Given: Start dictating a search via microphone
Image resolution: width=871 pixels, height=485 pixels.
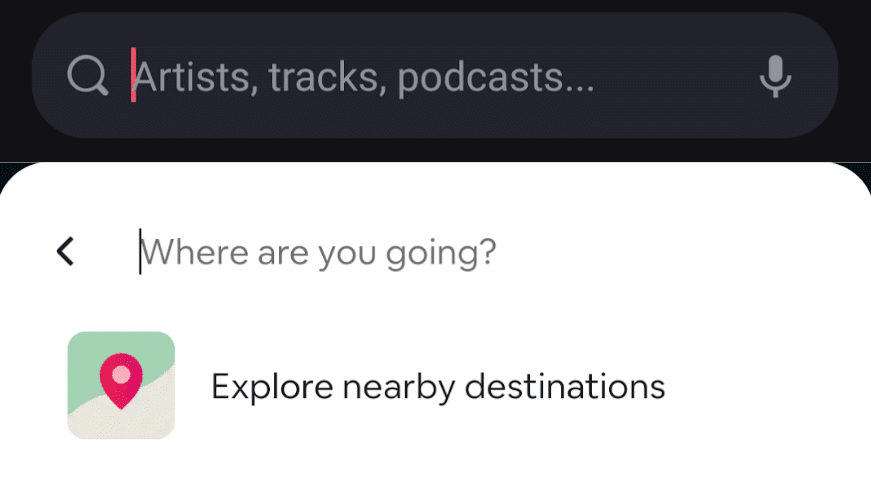Looking at the screenshot, I should pyautogui.click(x=775, y=76).
